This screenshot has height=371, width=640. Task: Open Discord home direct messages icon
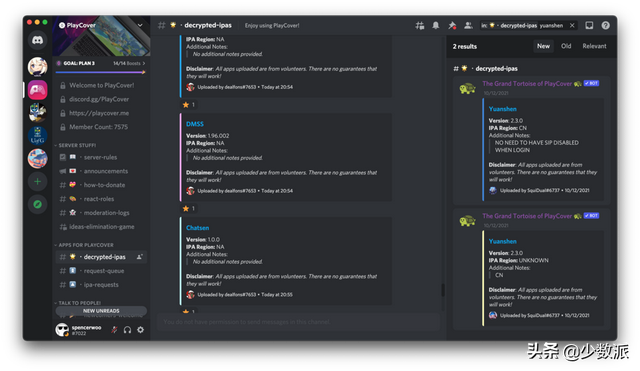coord(38,40)
